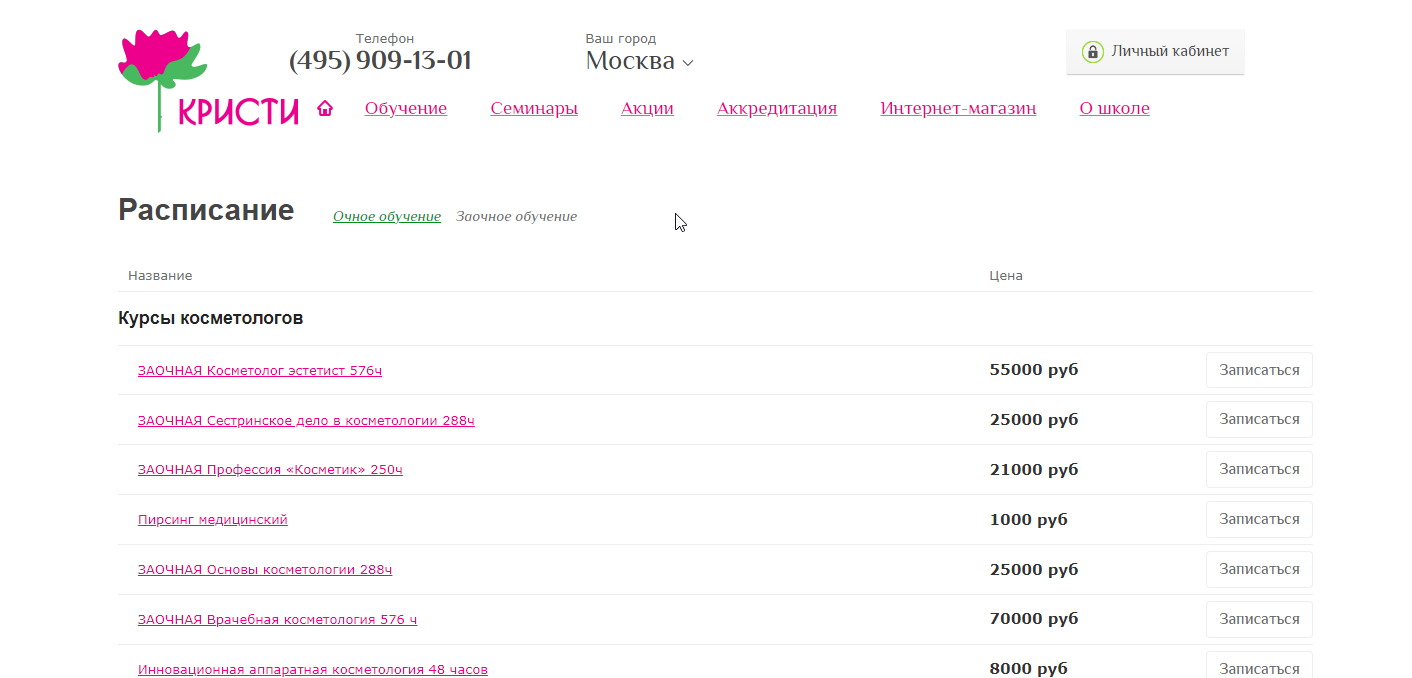
Task: Click the phone number (495) 909-13-01
Action: click(380, 61)
